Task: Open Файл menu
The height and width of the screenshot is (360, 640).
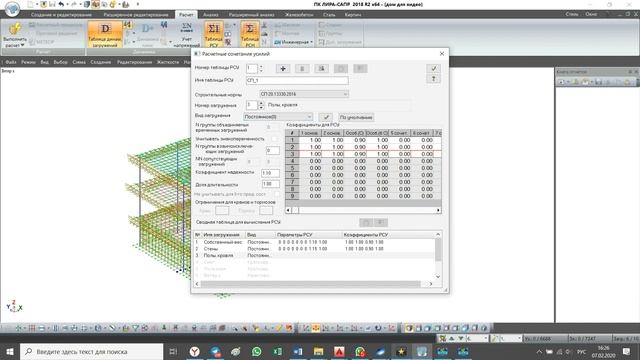Action: pos(11,62)
